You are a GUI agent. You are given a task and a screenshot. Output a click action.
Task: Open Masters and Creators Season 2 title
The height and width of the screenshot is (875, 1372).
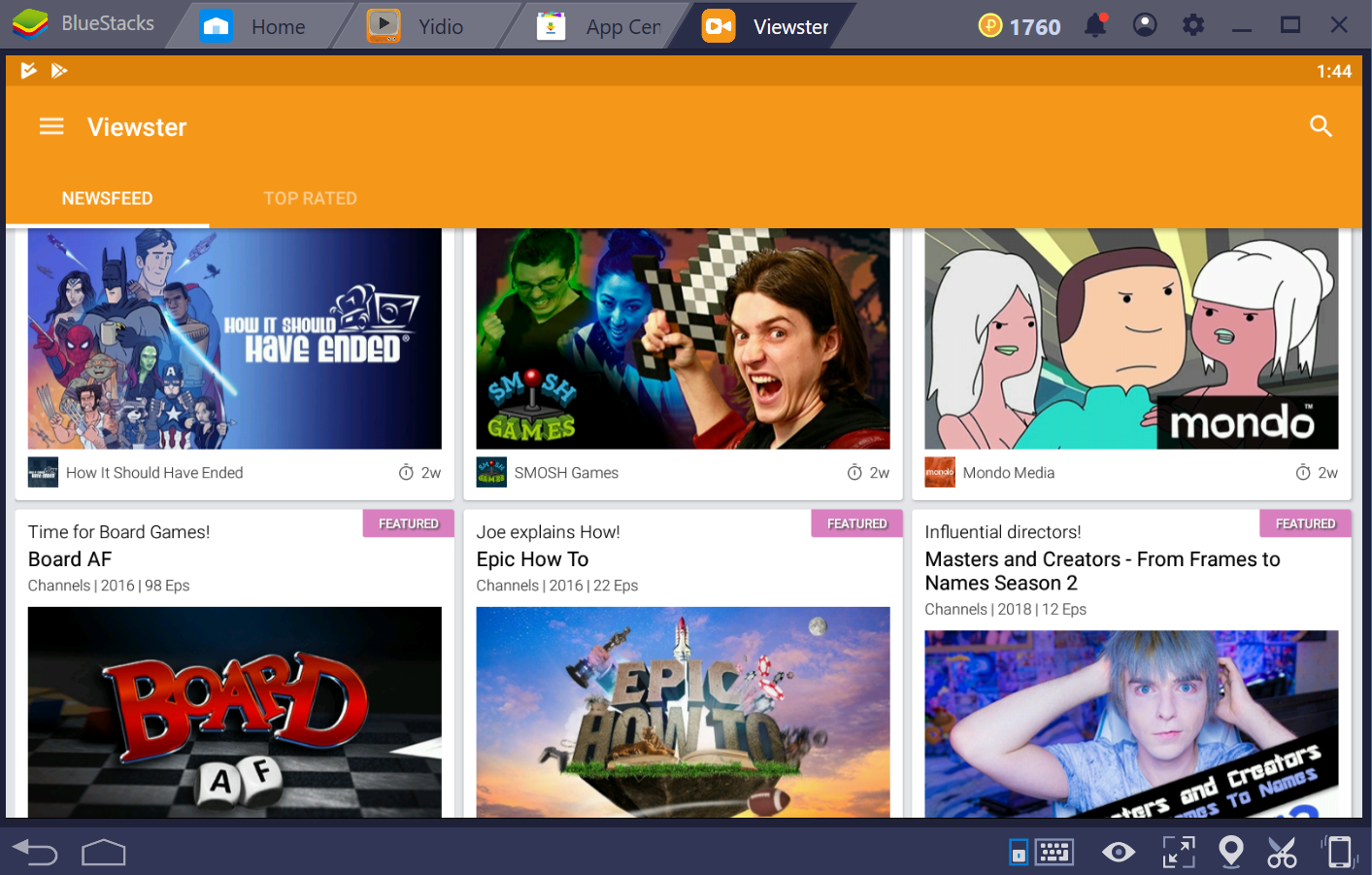[x=1102, y=571]
